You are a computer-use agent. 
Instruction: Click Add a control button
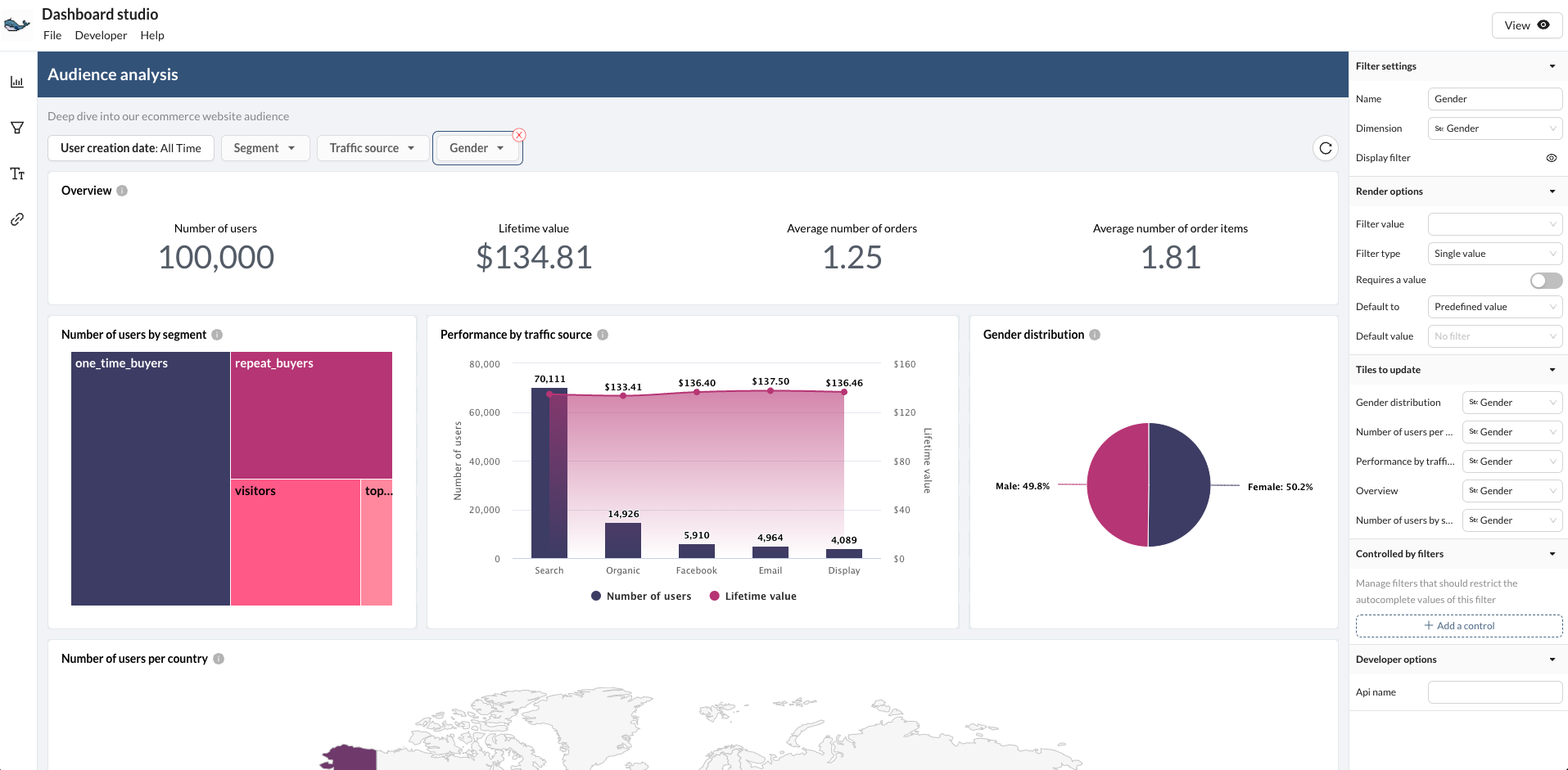click(1458, 626)
